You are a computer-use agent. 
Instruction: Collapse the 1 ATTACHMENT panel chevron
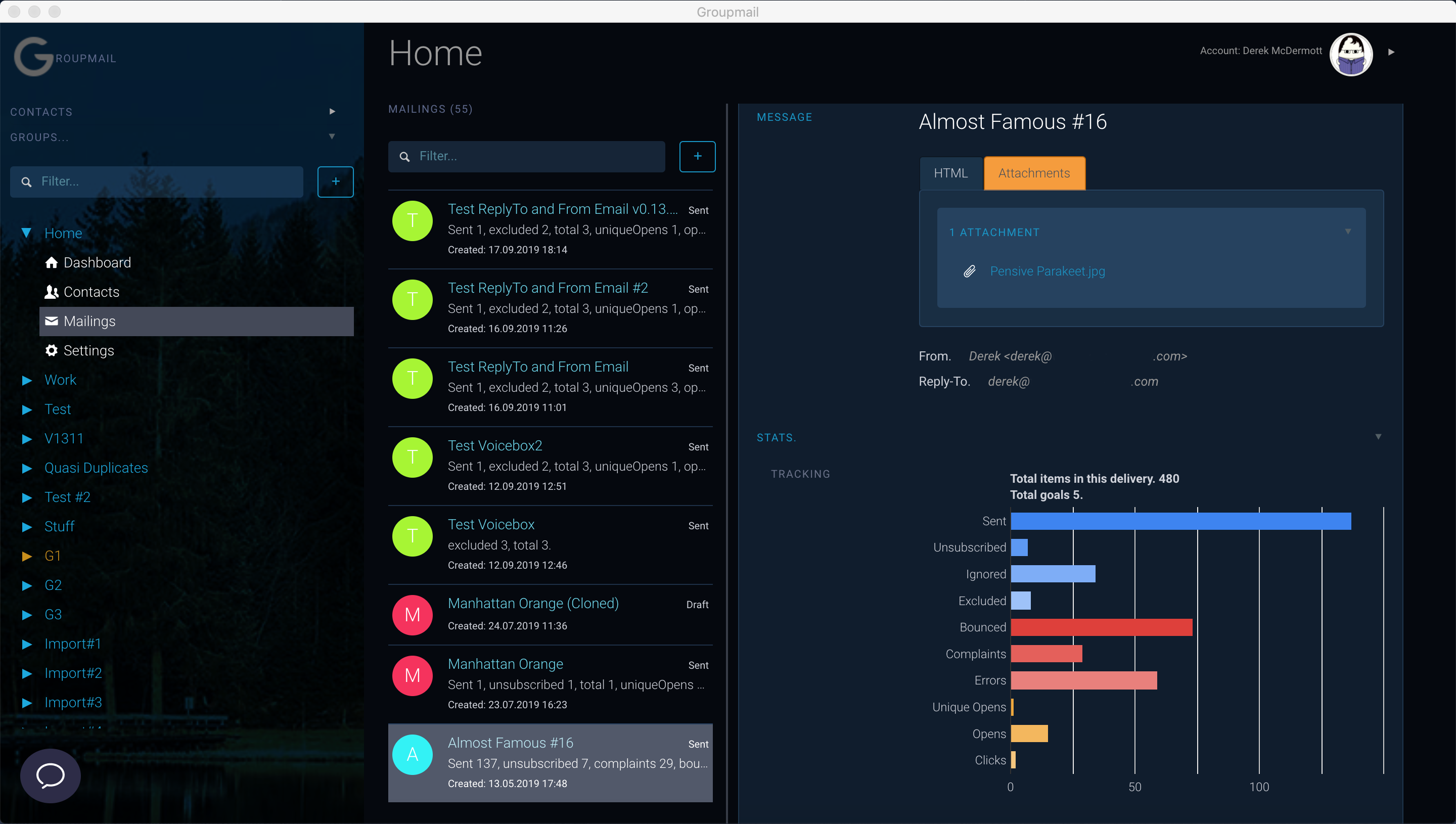(x=1348, y=232)
